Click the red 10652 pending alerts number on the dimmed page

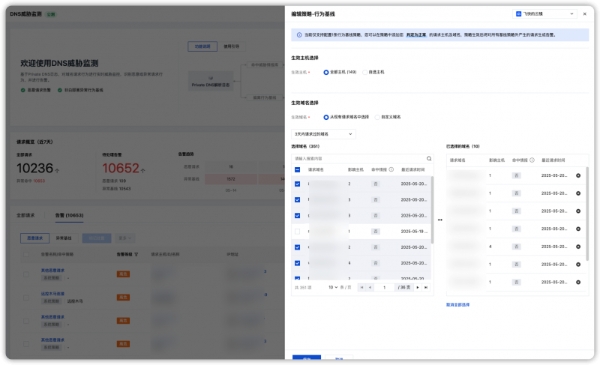121,168
